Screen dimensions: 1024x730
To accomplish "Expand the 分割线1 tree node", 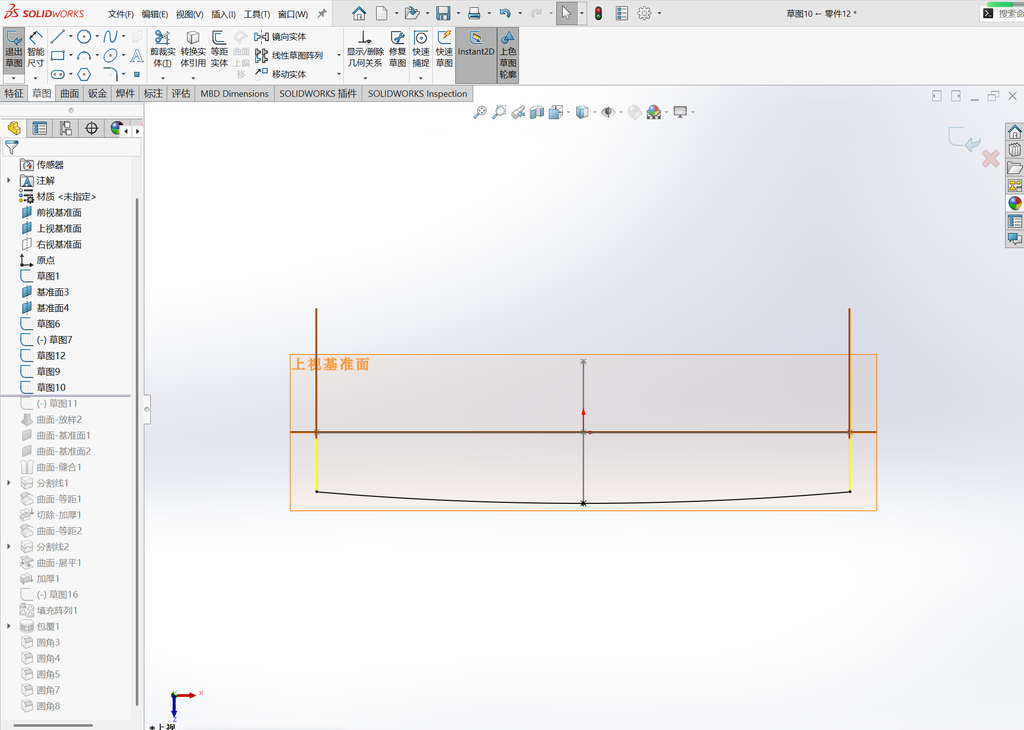I will click(x=8, y=483).
